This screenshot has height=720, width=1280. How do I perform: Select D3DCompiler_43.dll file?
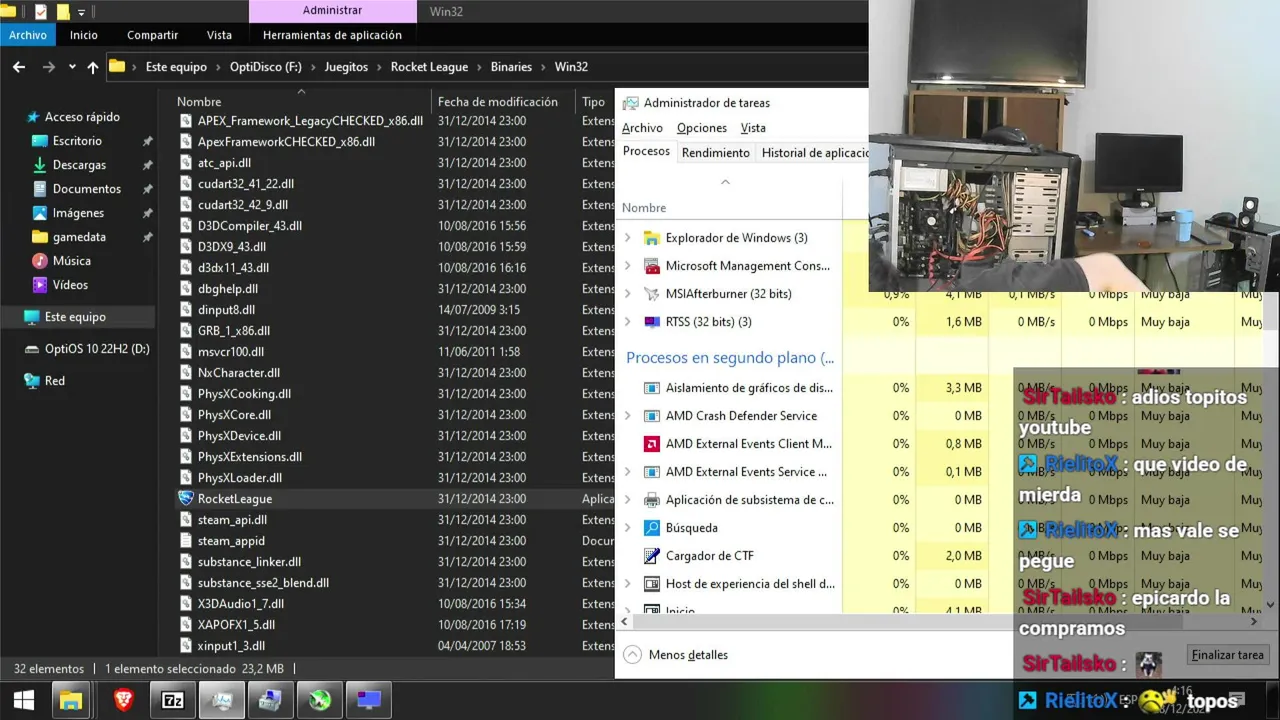(249, 226)
